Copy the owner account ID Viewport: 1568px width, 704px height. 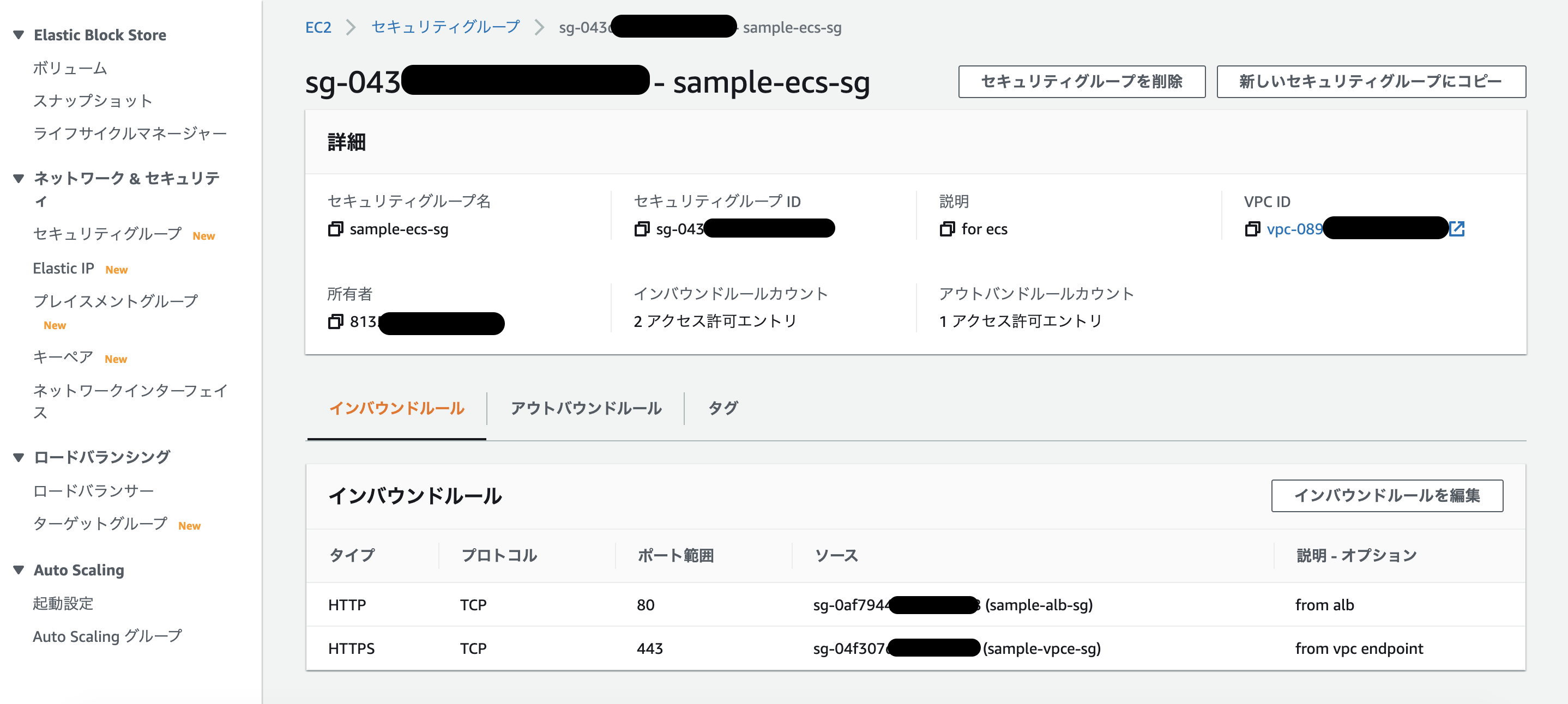tap(335, 322)
